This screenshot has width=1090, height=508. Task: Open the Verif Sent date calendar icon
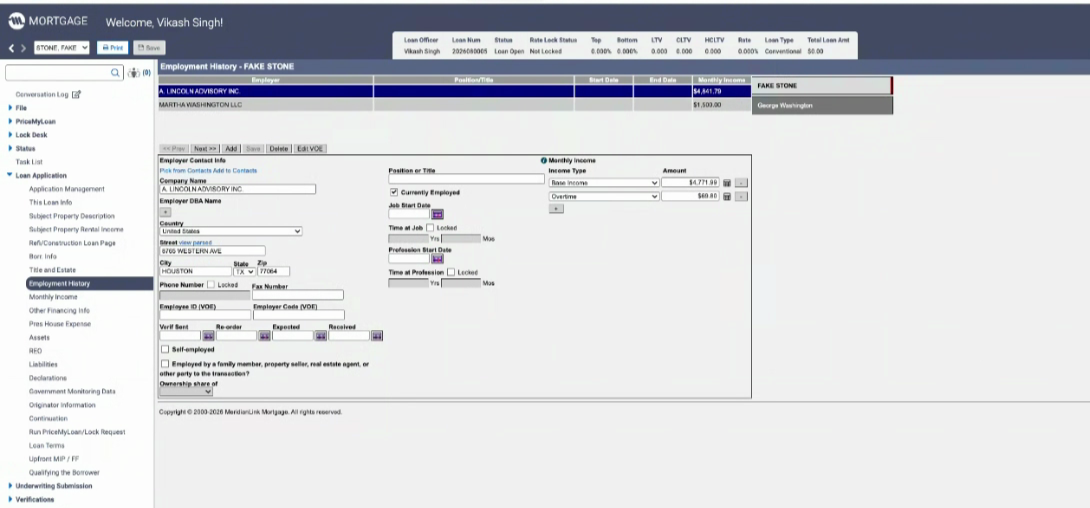coord(208,336)
